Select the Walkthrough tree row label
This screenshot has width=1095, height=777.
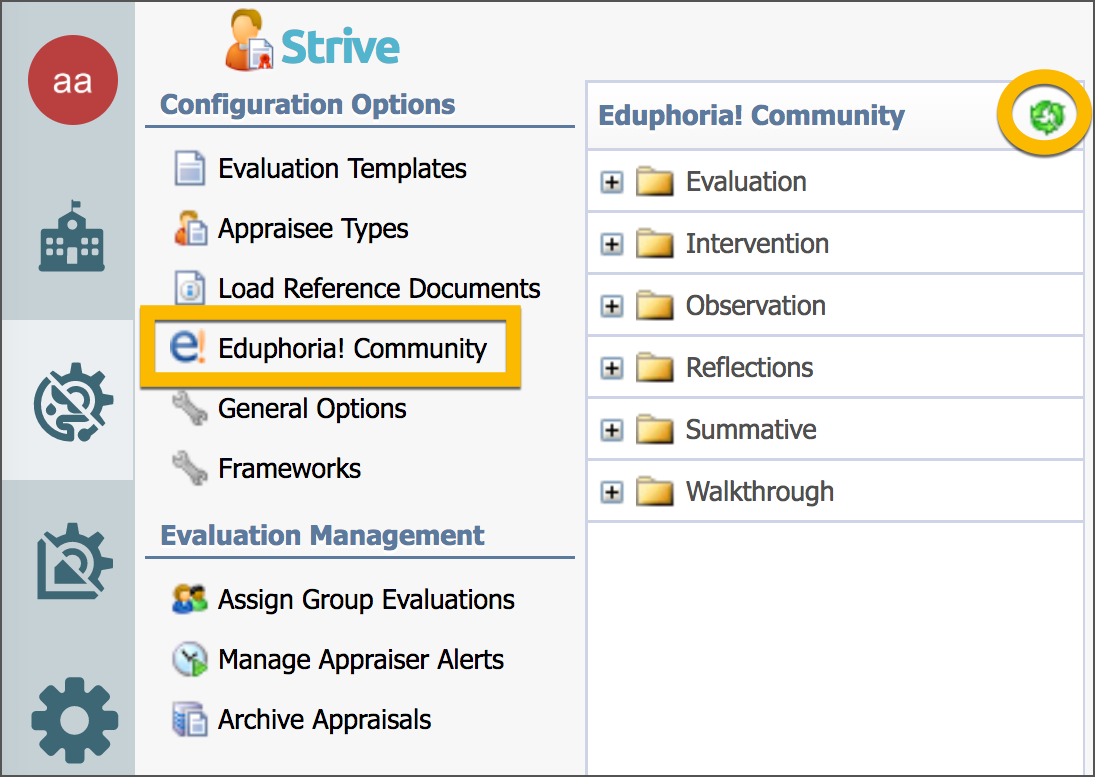click(x=760, y=491)
